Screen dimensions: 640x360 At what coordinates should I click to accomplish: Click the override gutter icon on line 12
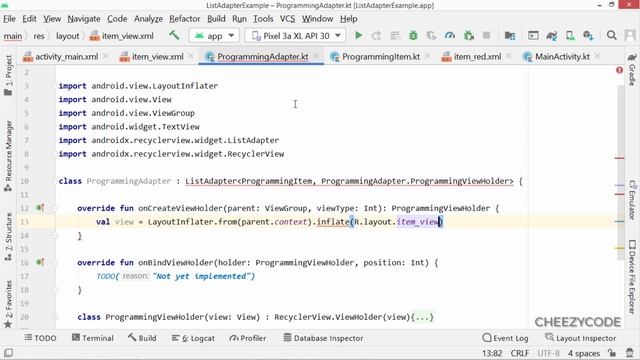pos(40,208)
